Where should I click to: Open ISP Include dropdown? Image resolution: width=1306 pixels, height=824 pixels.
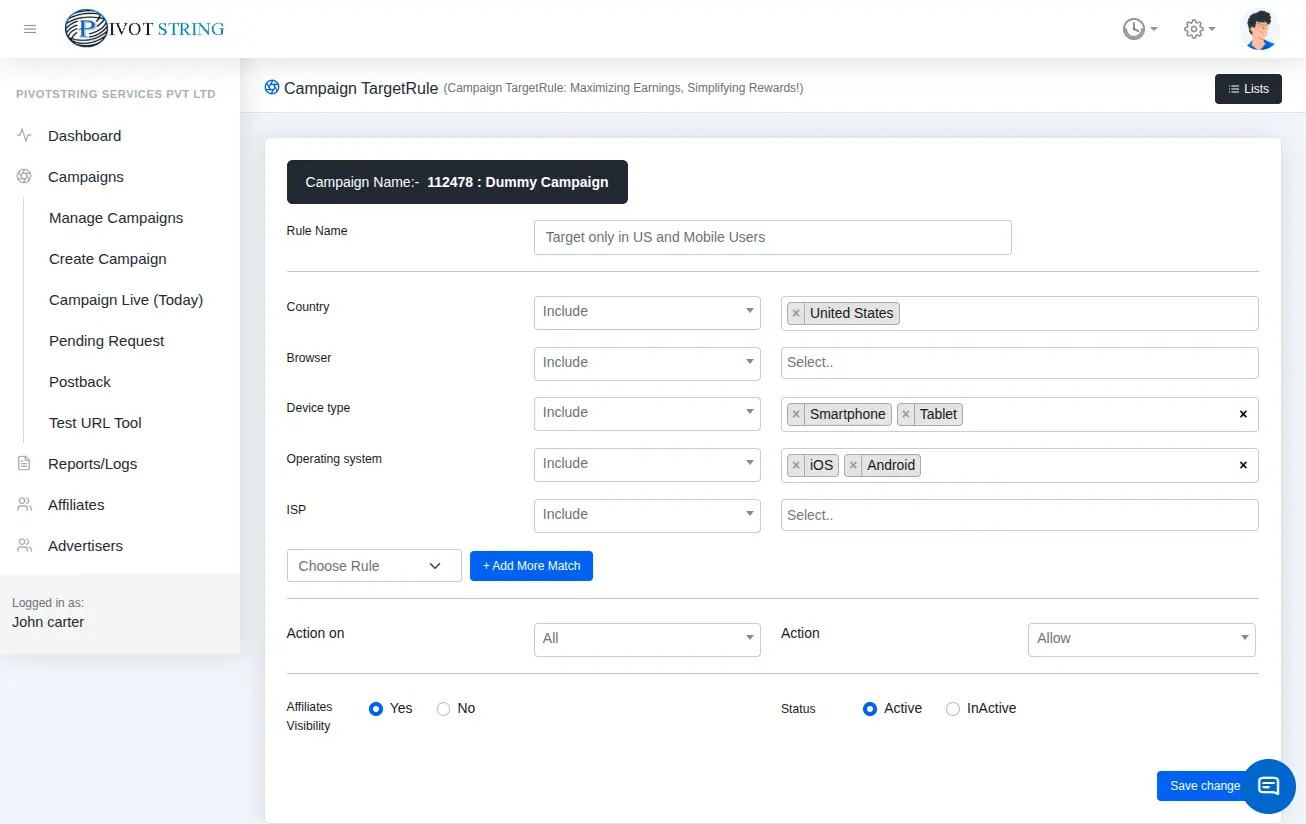click(647, 515)
